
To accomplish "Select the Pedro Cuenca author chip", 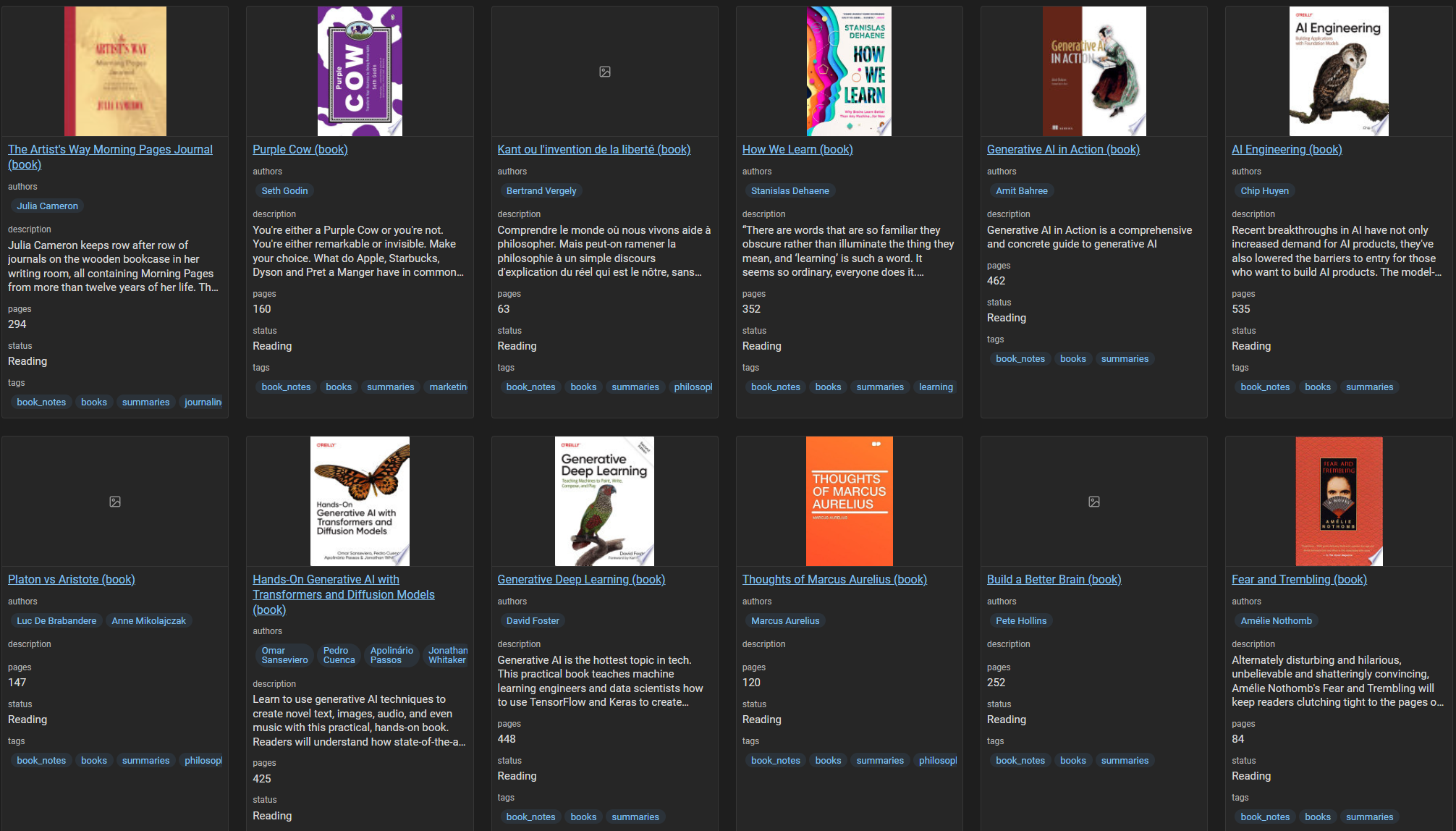I will pos(339,655).
